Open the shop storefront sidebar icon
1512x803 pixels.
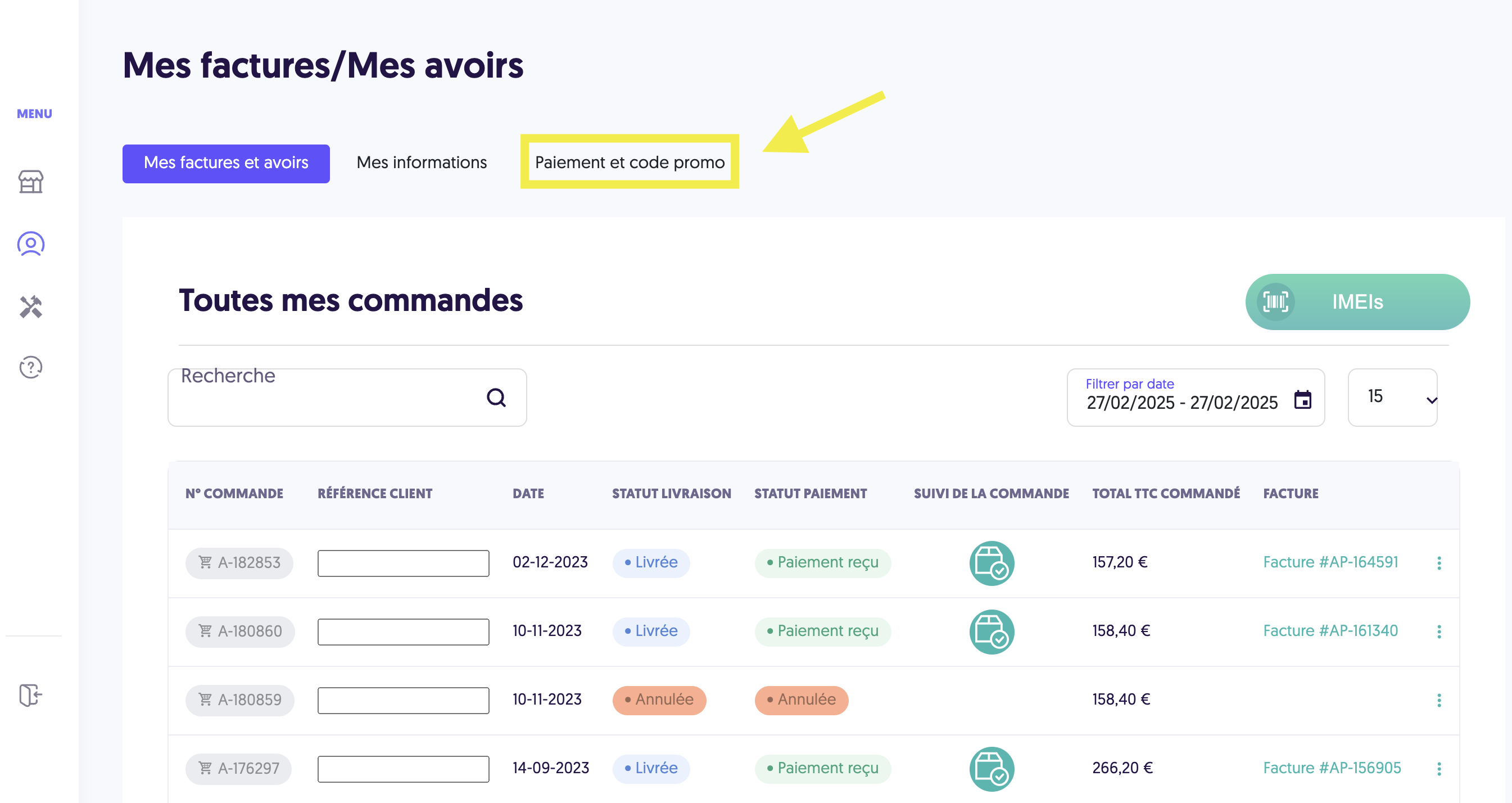[x=31, y=182]
